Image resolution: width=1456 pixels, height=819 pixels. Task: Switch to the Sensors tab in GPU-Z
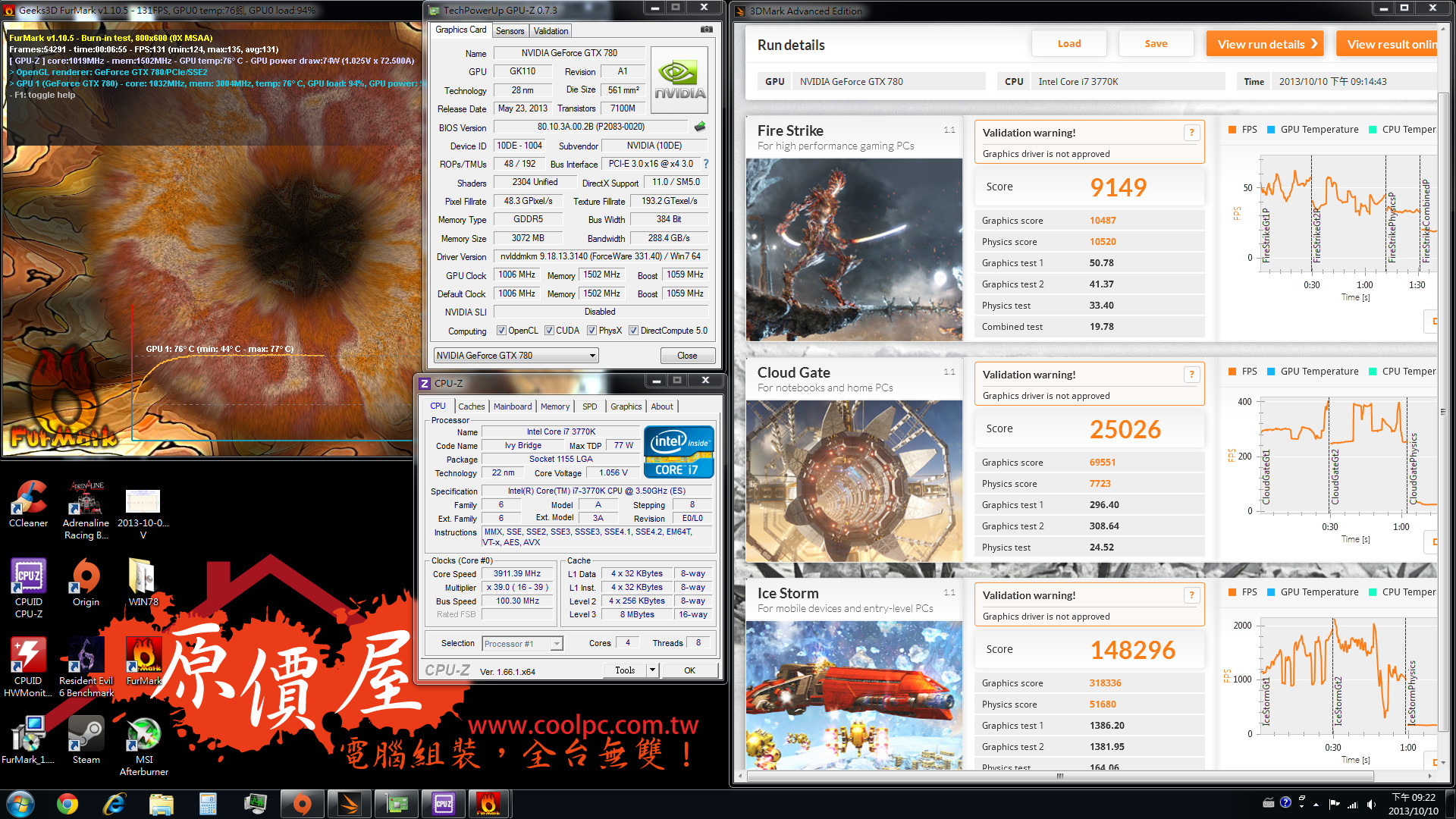coord(510,31)
